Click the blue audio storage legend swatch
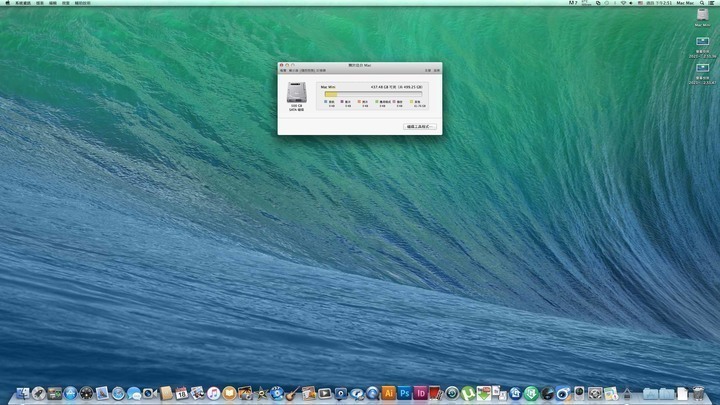Screen dimensions: 720x405 tap(326, 101)
